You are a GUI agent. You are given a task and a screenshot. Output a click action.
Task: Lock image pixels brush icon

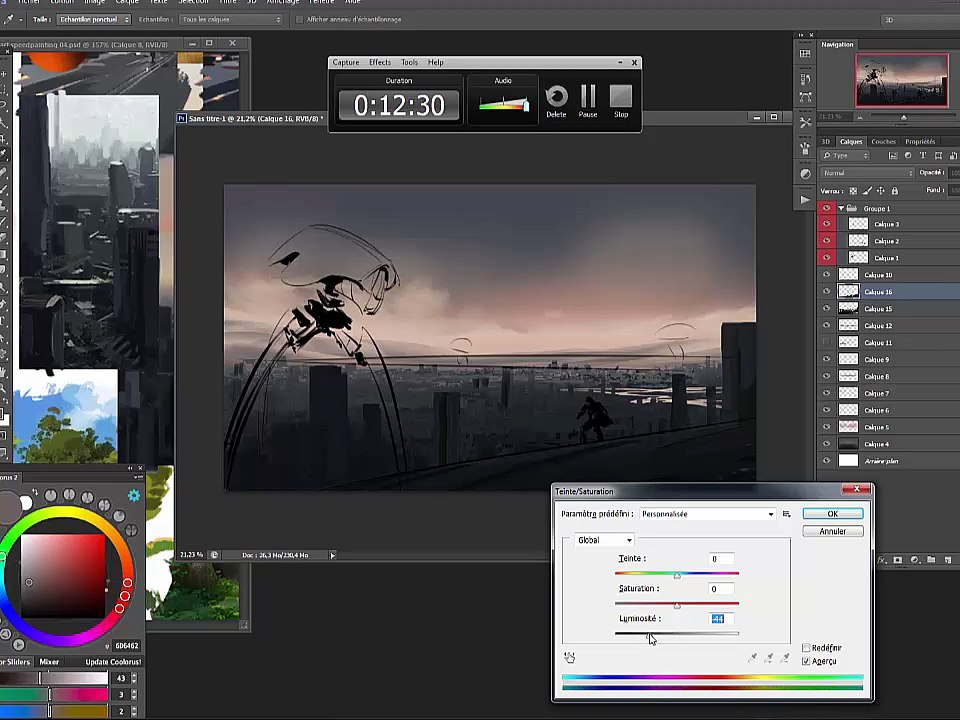(867, 191)
